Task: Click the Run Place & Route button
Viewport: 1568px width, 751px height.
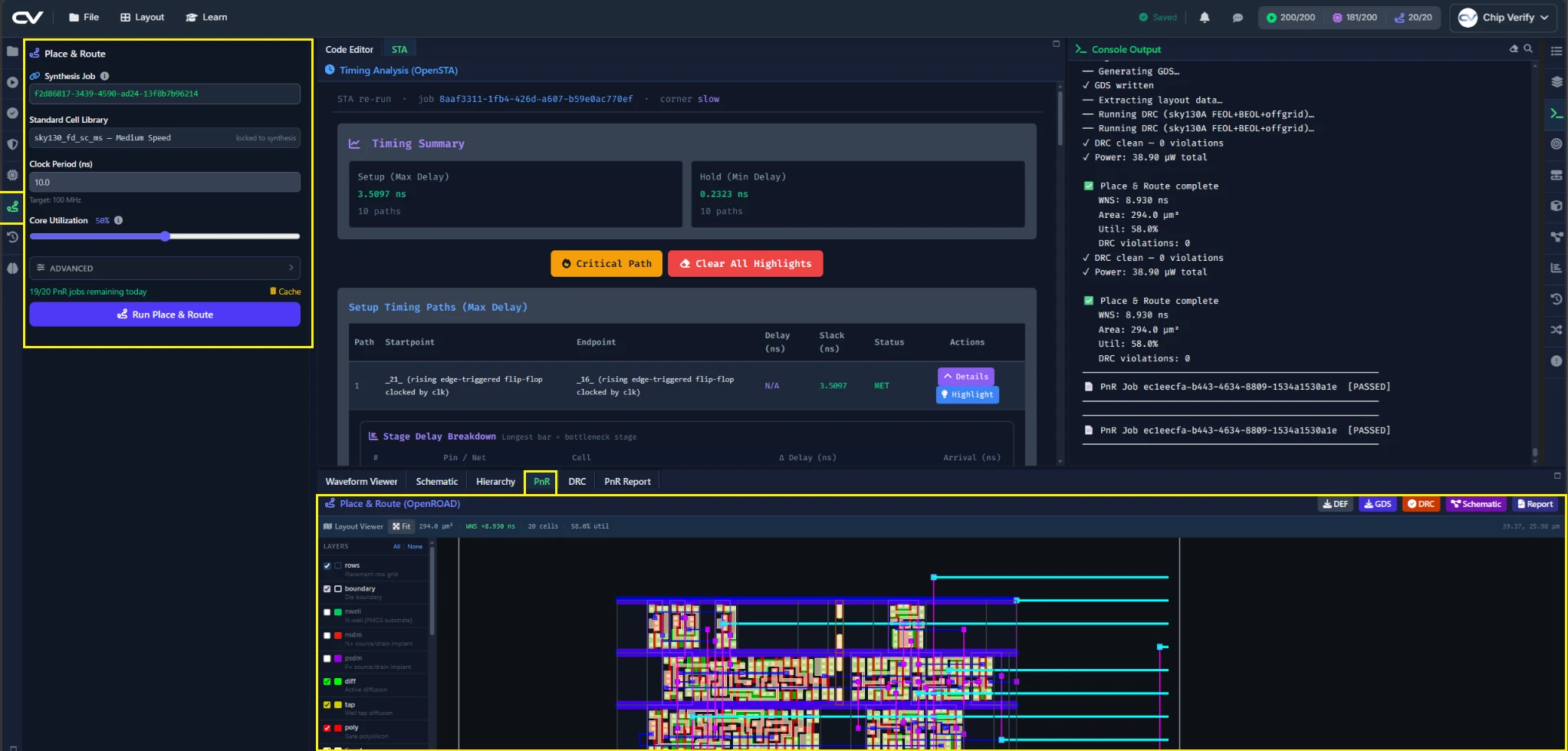Action: click(x=165, y=315)
